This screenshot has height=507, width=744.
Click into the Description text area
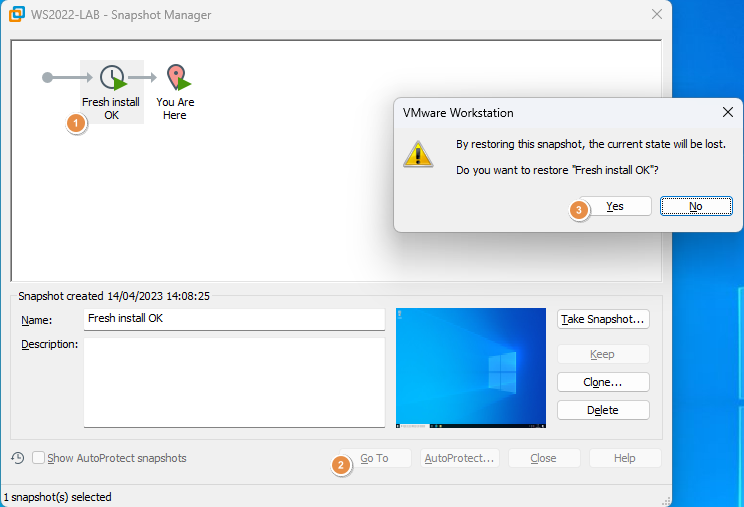(234, 382)
